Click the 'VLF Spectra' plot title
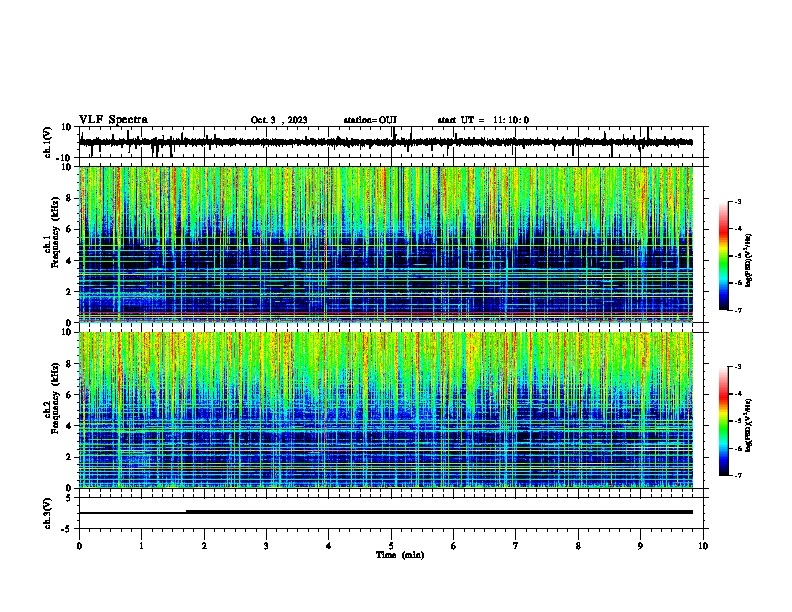 click(113, 120)
